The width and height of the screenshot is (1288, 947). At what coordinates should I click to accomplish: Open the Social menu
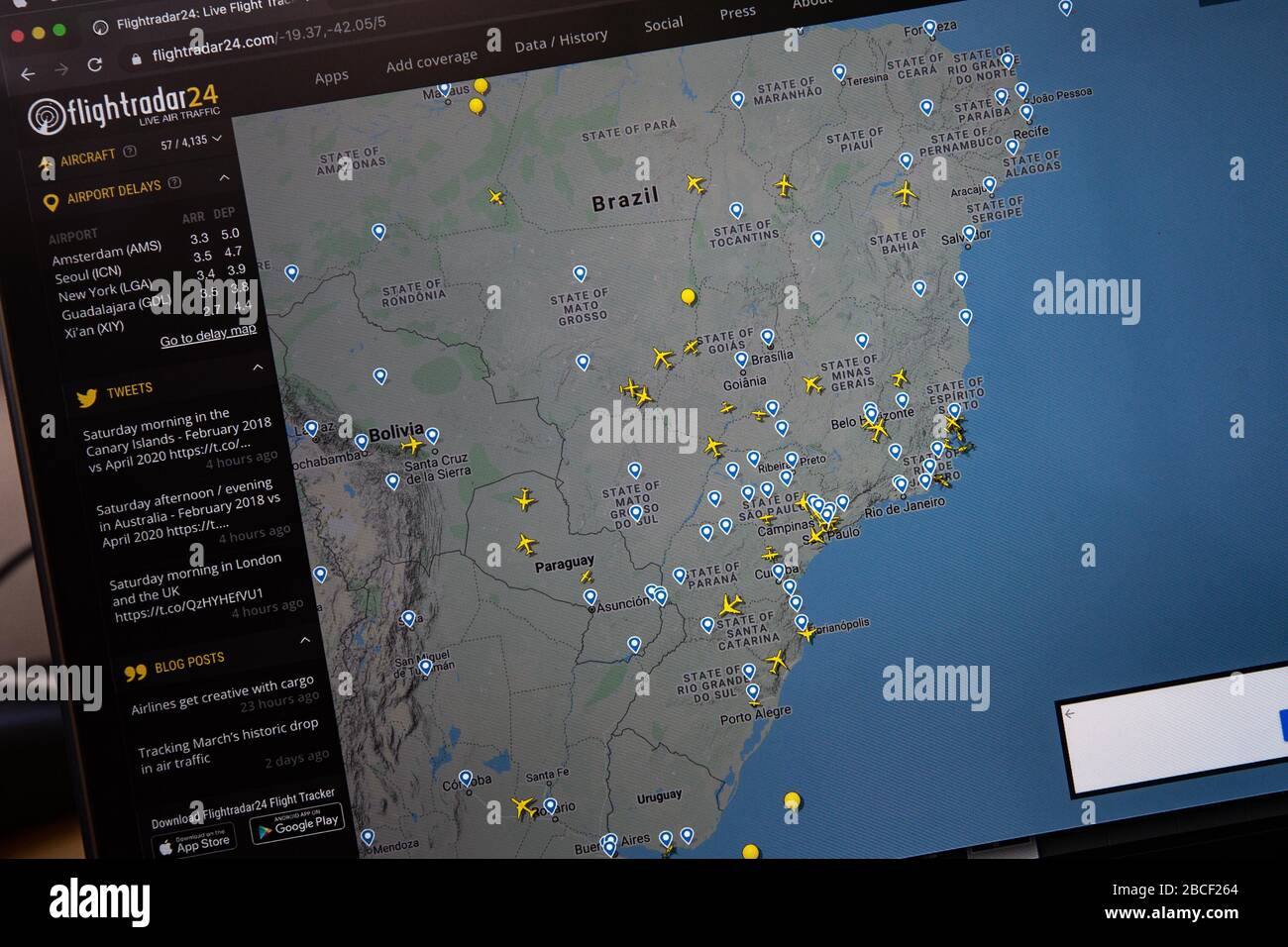[x=663, y=25]
